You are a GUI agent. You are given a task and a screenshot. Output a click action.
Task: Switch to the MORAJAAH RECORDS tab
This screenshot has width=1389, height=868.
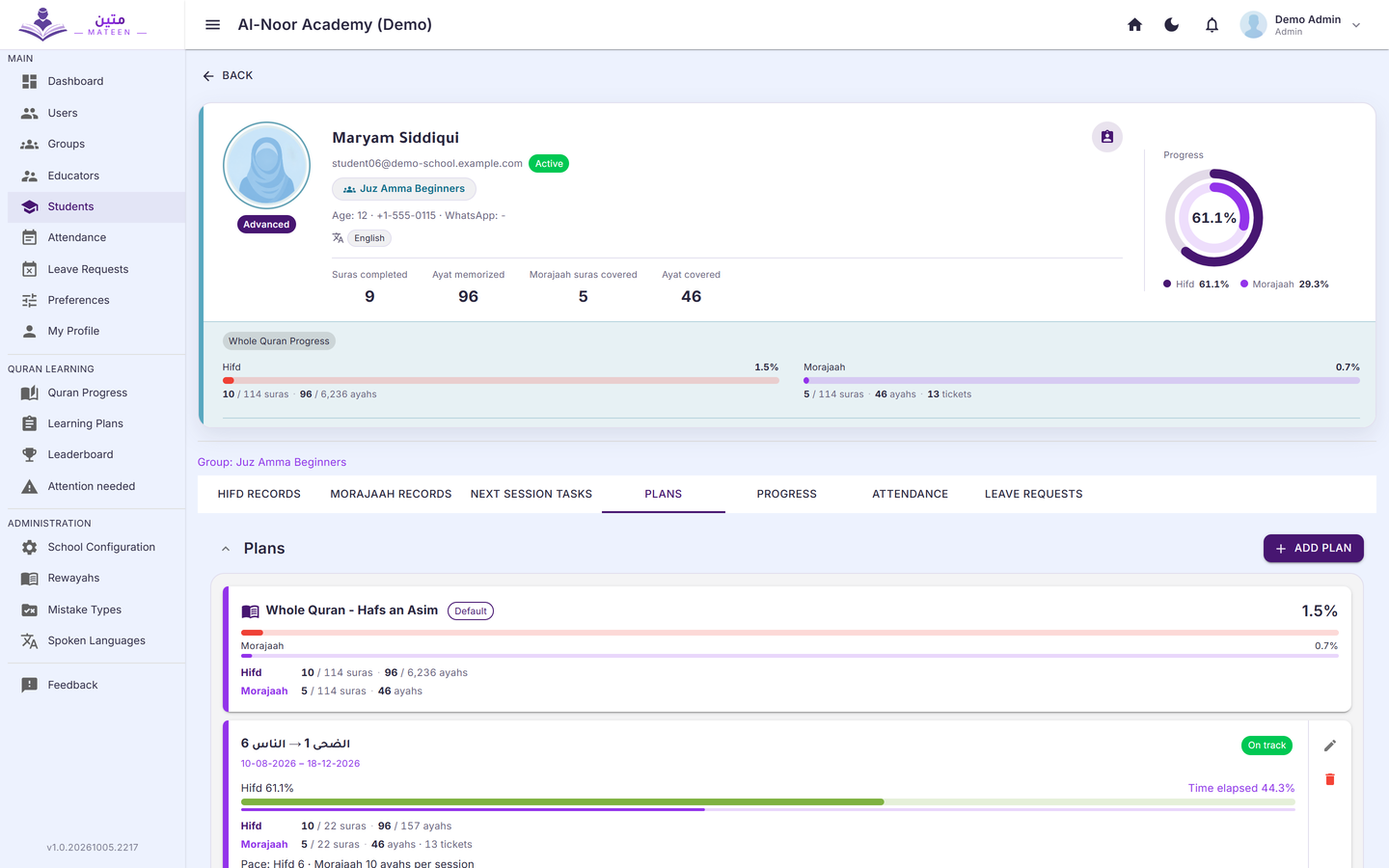[391, 494]
